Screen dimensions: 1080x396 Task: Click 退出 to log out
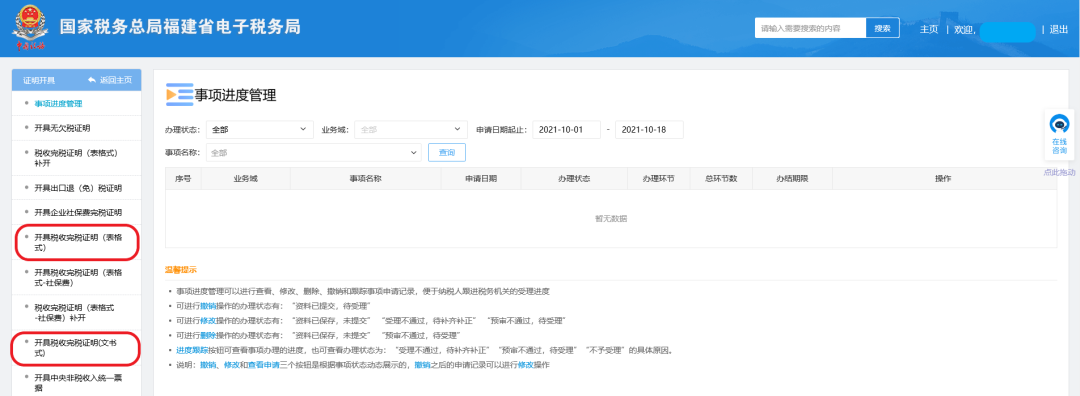pos(1058,29)
